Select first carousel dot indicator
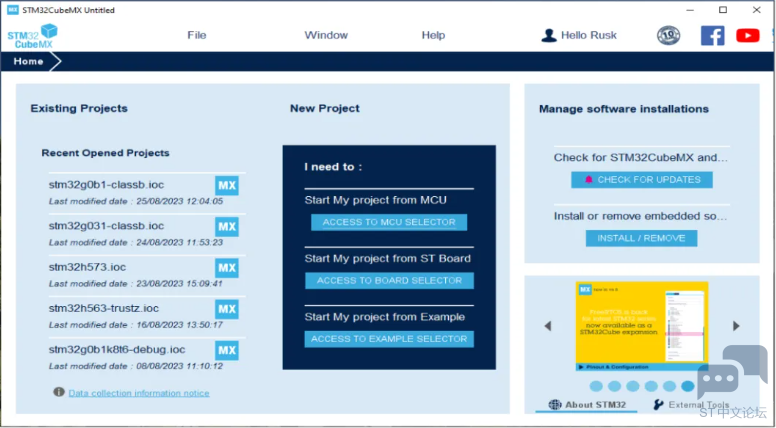The height and width of the screenshot is (428, 776). (x=596, y=386)
